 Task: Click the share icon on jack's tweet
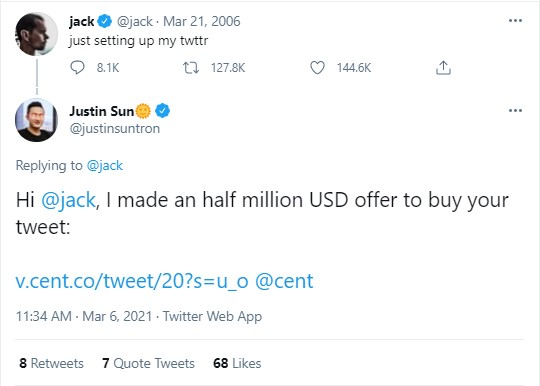coord(443,67)
